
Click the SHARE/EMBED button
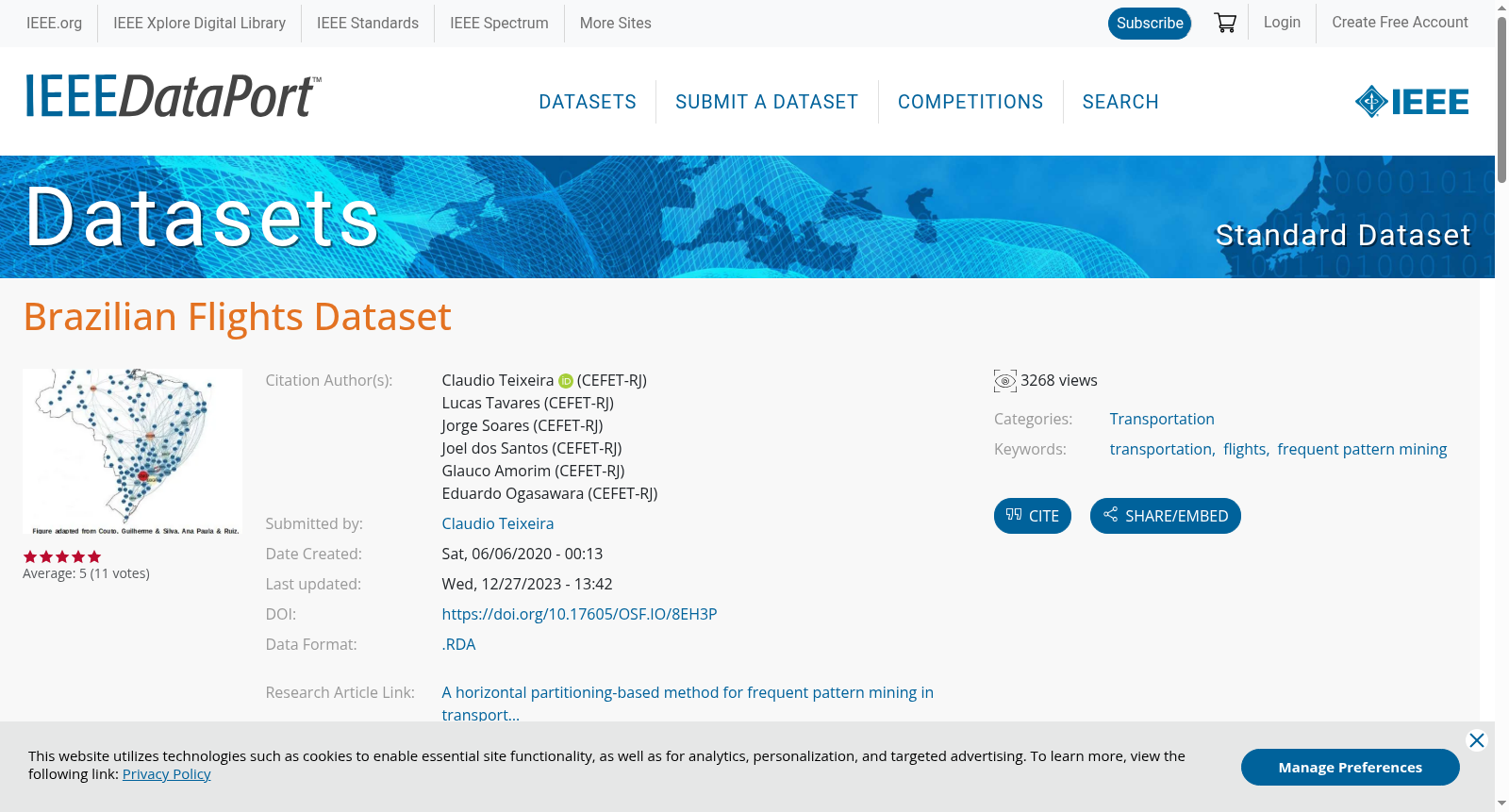(1166, 516)
